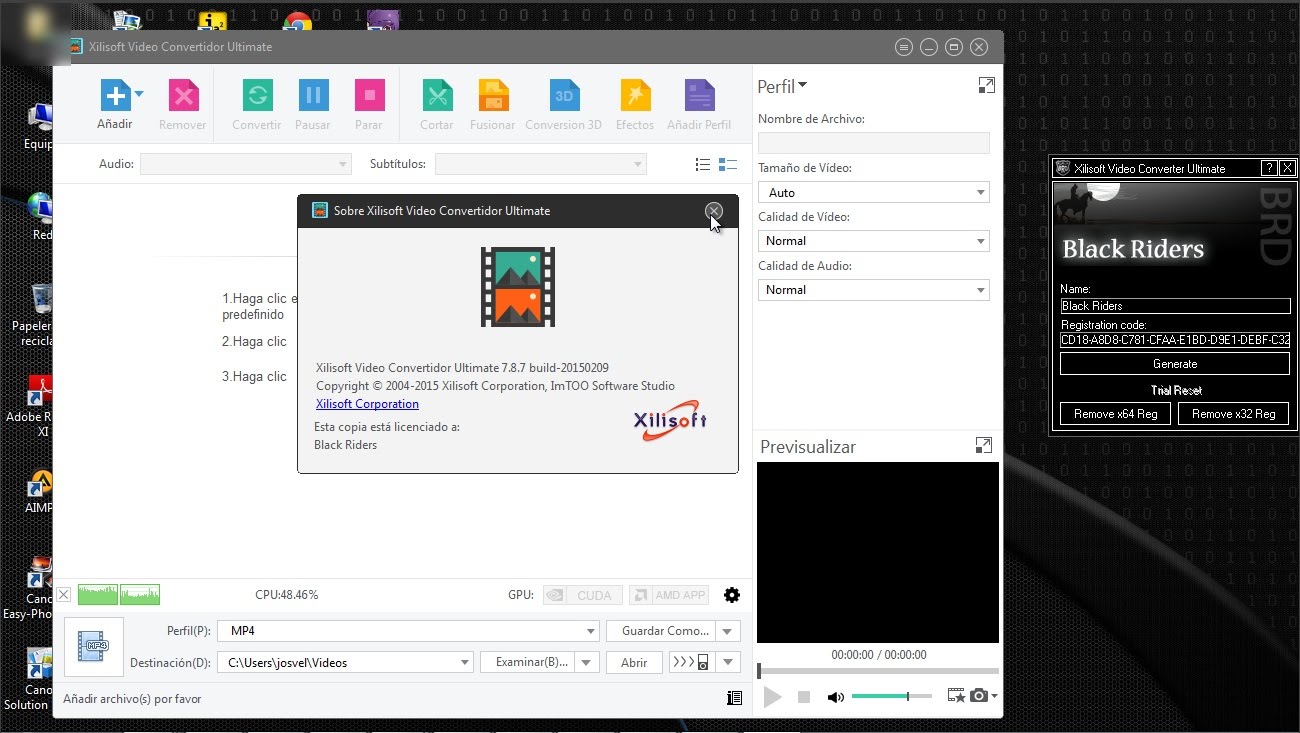Click the Nombre de Archivo field

(874, 143)
